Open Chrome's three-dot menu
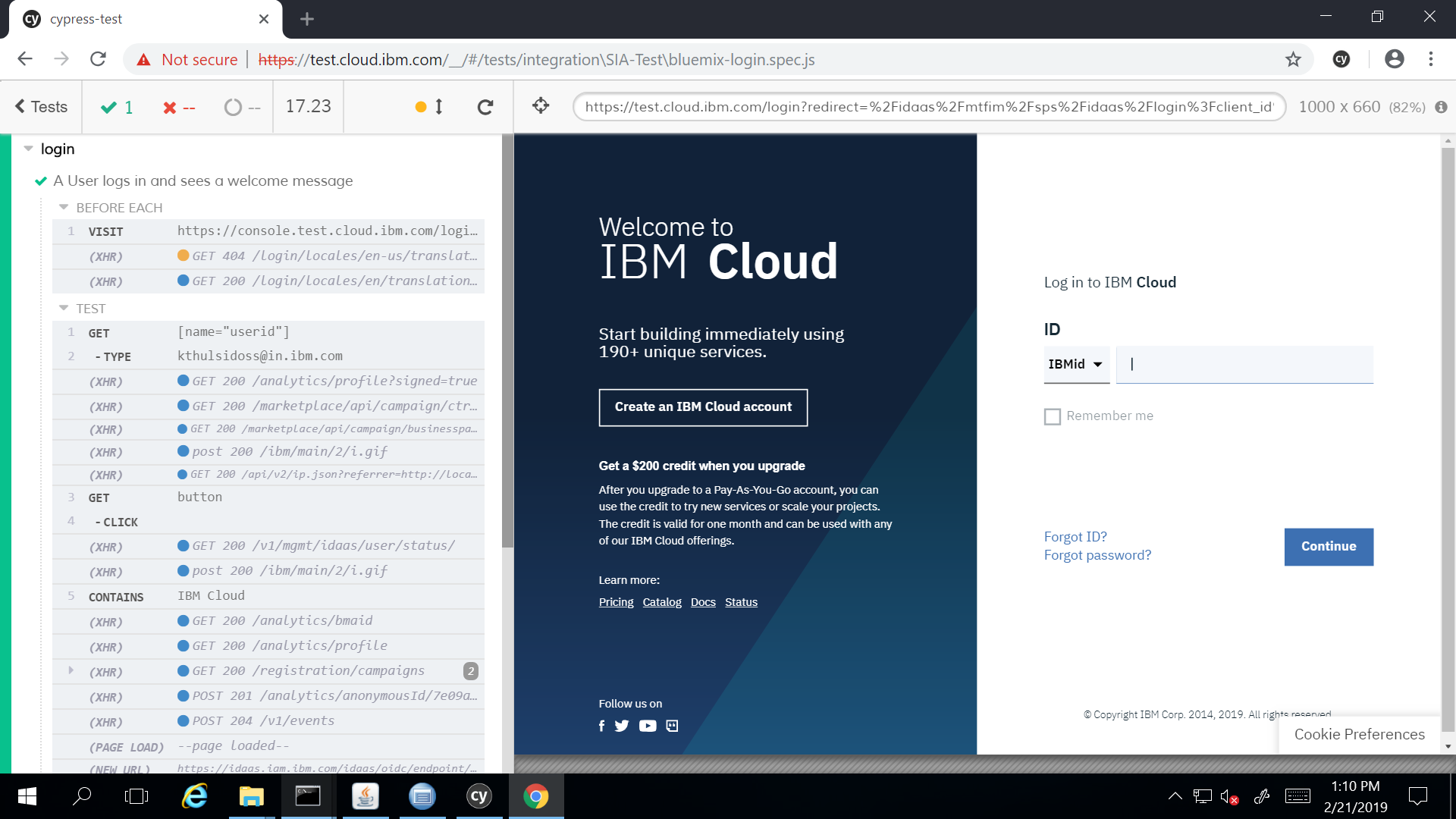Viewport: 1456px width, 819px height. (1431, 59)
